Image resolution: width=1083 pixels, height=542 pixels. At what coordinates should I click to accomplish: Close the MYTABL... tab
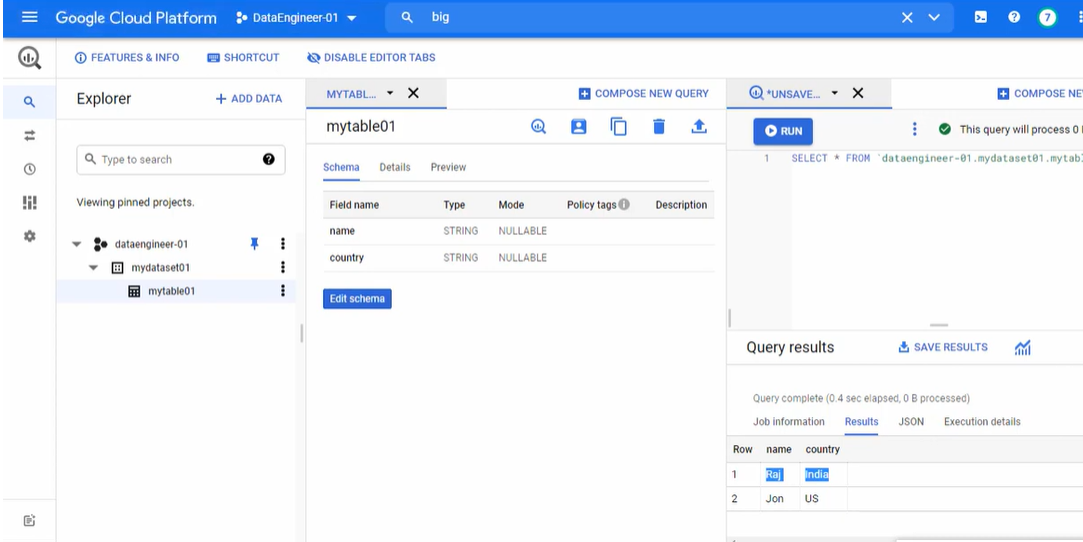tap(413, 93)
